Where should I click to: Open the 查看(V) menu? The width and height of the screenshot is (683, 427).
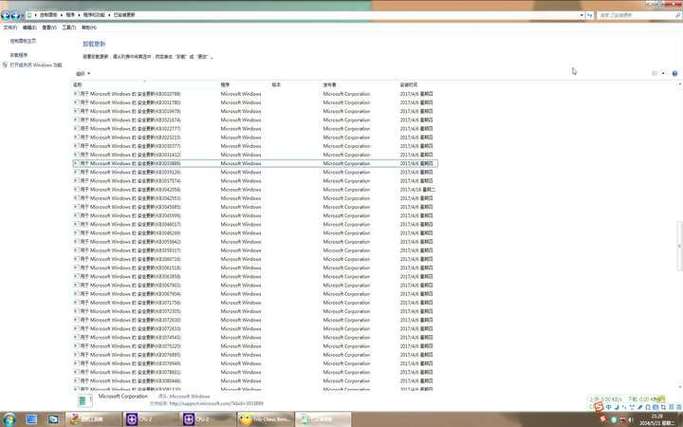pos(49,27)
